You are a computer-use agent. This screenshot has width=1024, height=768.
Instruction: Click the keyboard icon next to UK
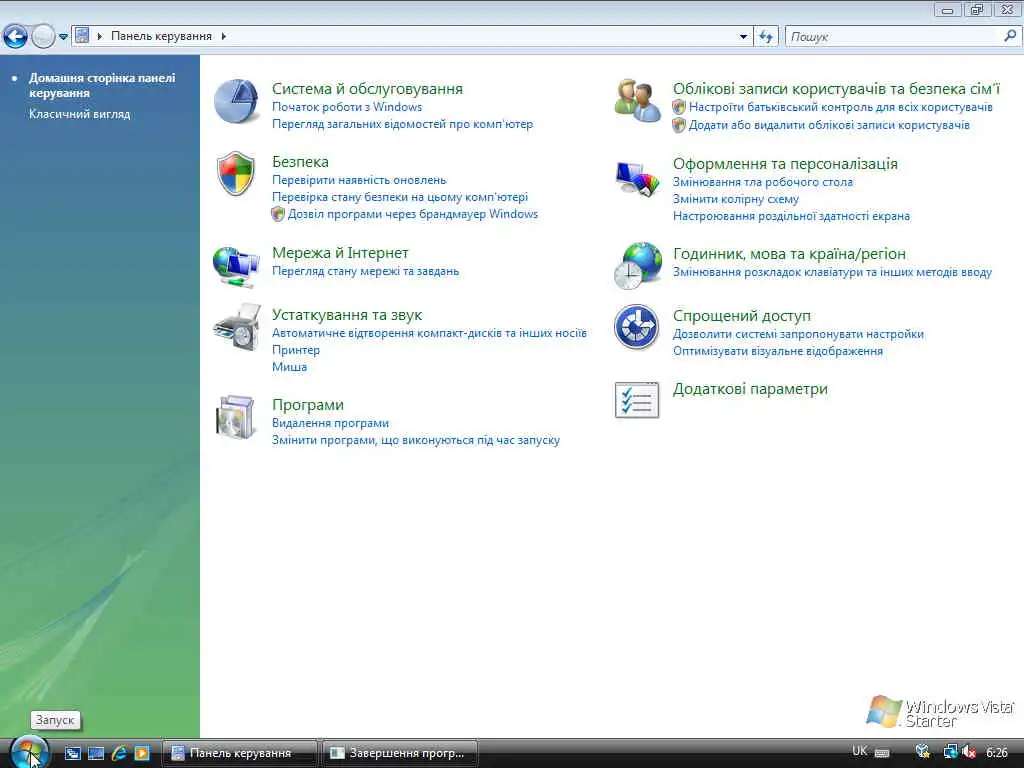click(x=882, y=753)
